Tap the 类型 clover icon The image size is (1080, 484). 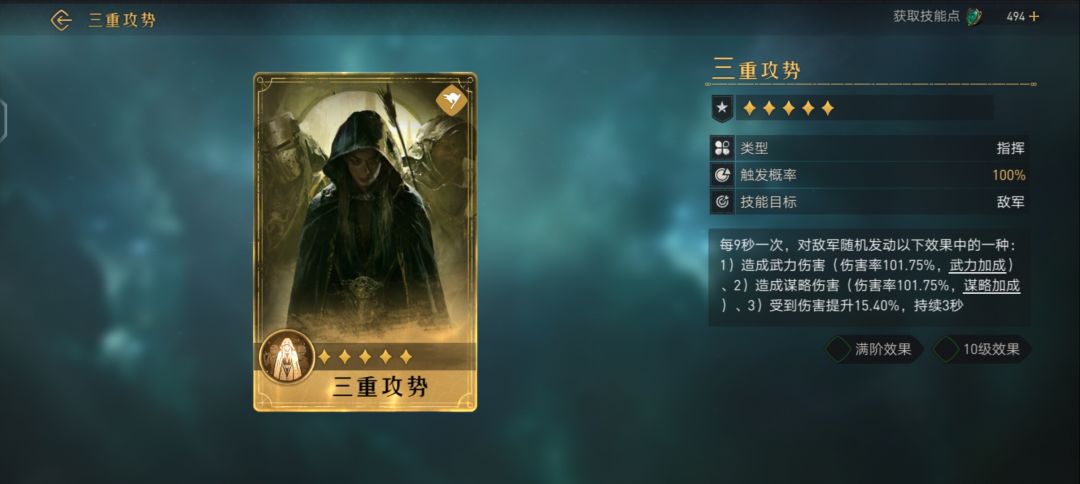[723, 148]
